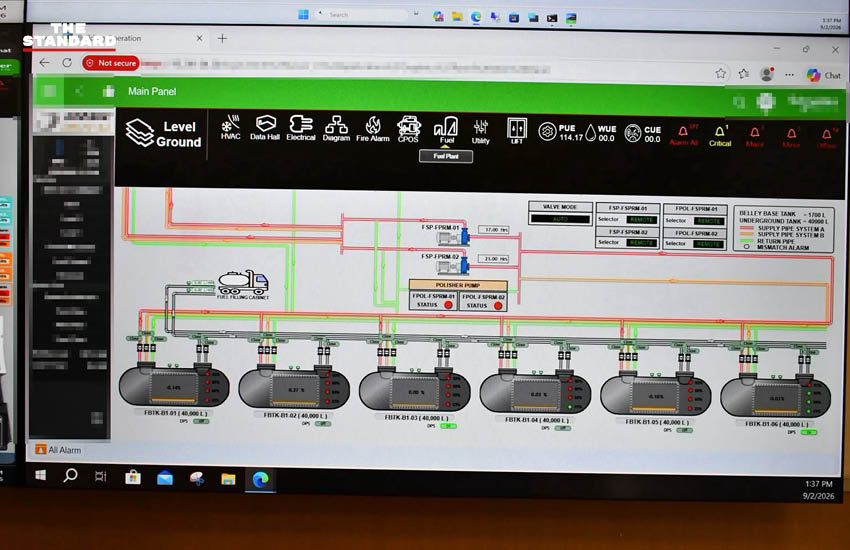Open the browser profile avatar
Screen dimensions: 850x550
(767, 74)
